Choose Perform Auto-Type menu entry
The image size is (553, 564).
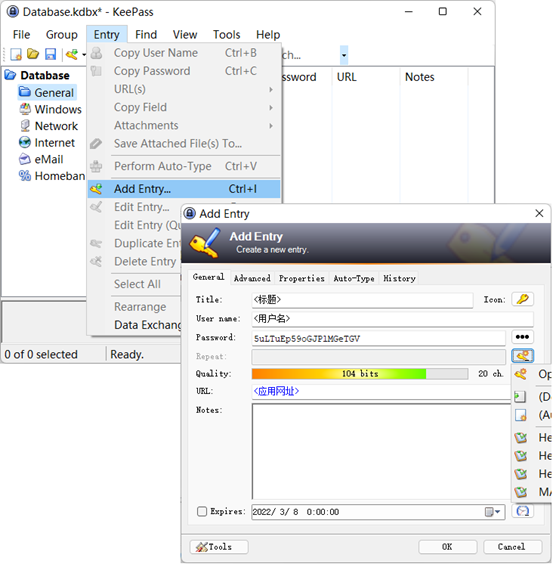(x=184, y=166)
